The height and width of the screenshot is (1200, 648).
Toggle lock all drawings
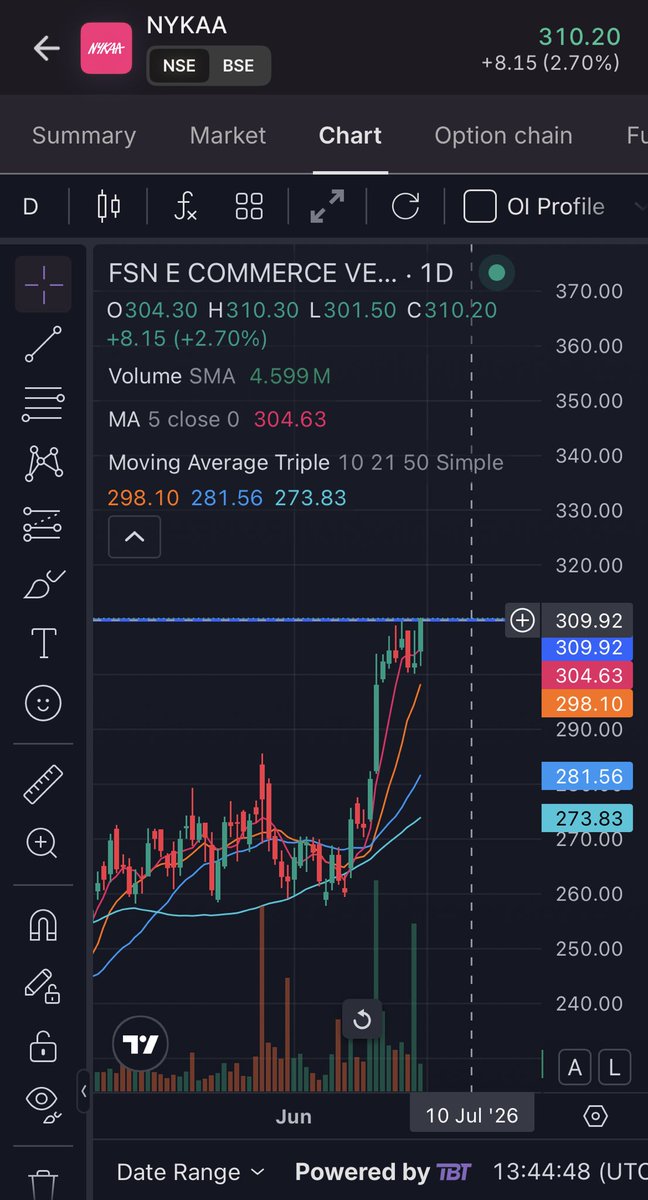43,1046
